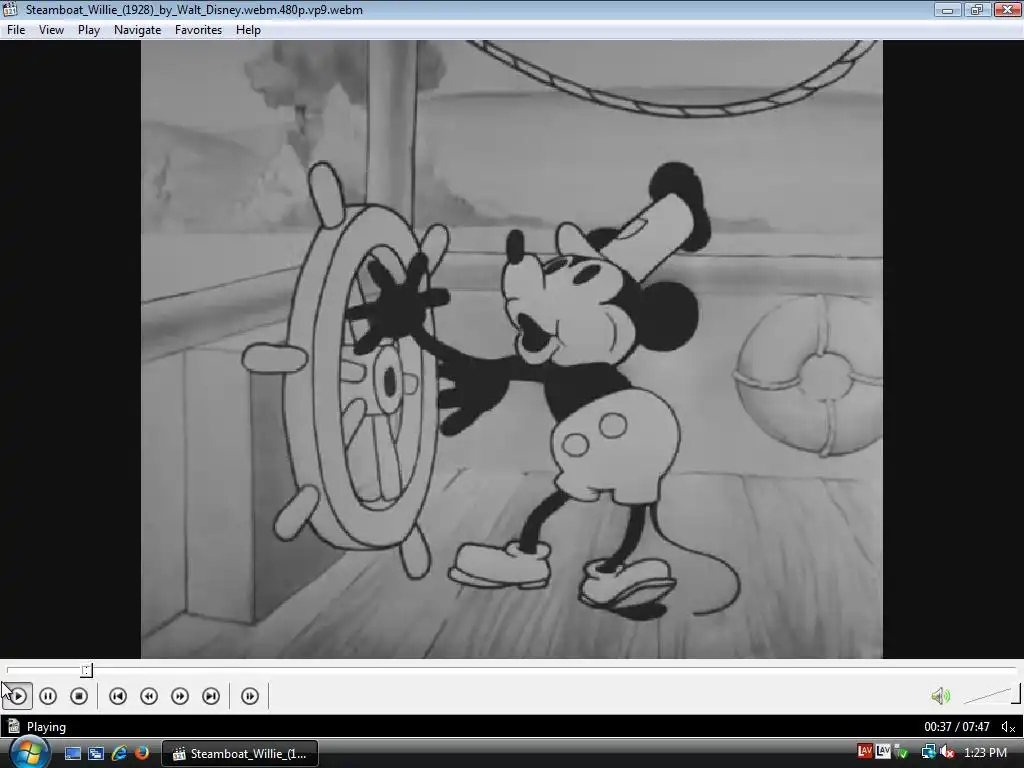Viewport: 1024px width, 768px height.
Task: Click the muted volume tray icon
Action: (x=947, y=753)
